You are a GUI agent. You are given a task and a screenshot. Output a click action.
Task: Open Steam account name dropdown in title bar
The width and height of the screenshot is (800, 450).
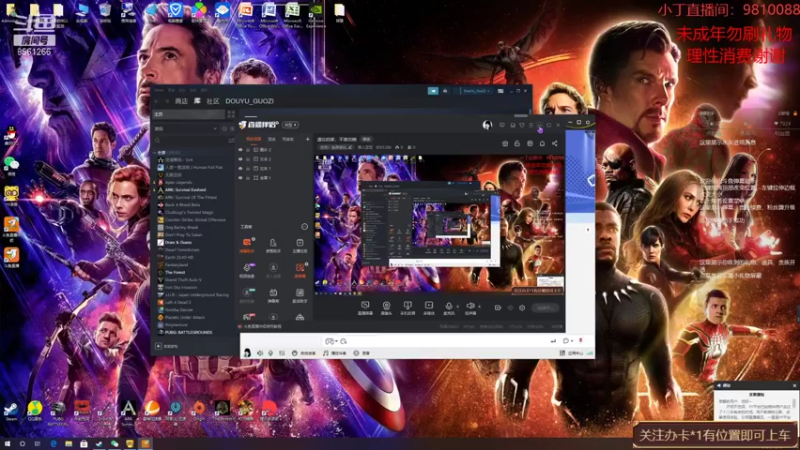(476, 91)
